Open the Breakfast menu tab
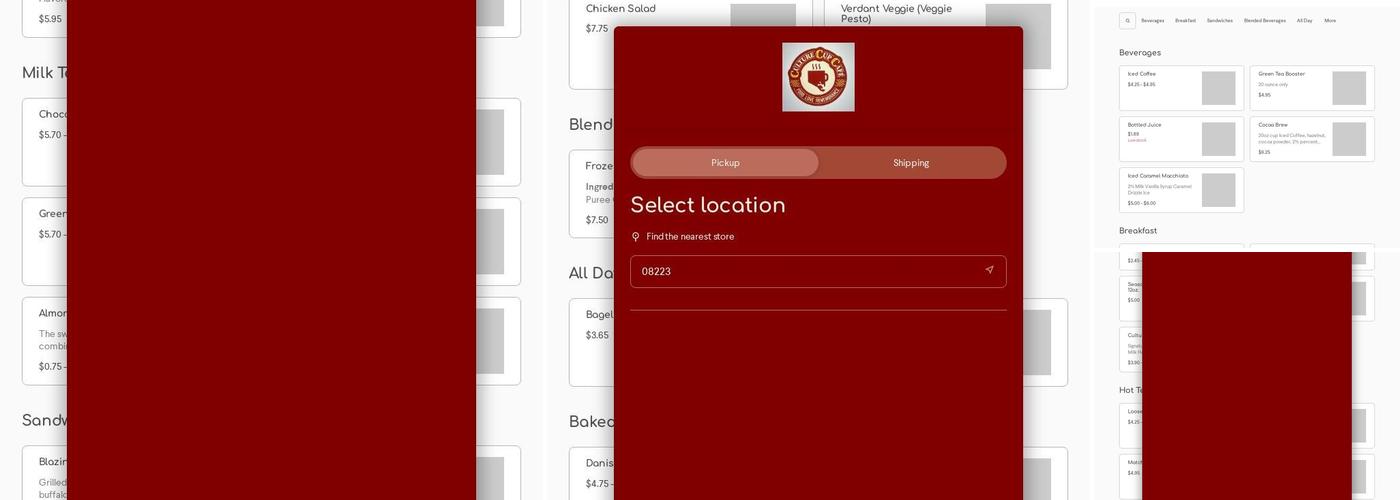 [x=1185, y=21]
